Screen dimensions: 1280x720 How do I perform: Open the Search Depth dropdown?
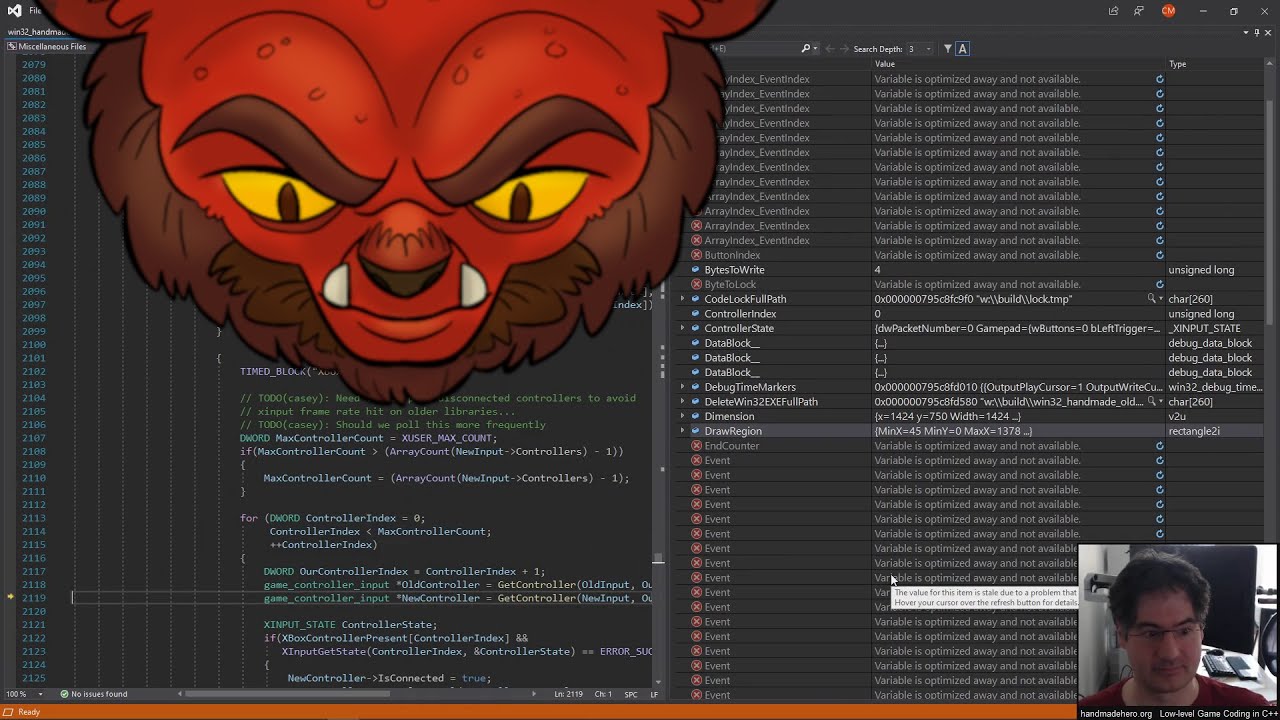click(928, 49)
